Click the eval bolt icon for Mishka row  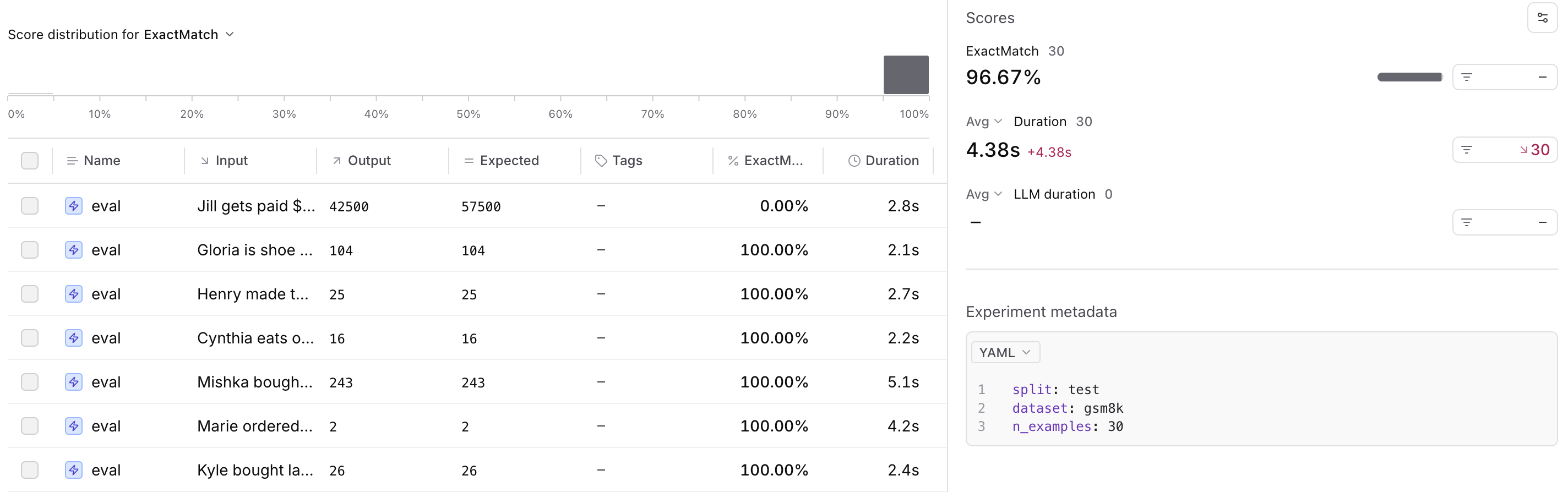tap(74, 382)
